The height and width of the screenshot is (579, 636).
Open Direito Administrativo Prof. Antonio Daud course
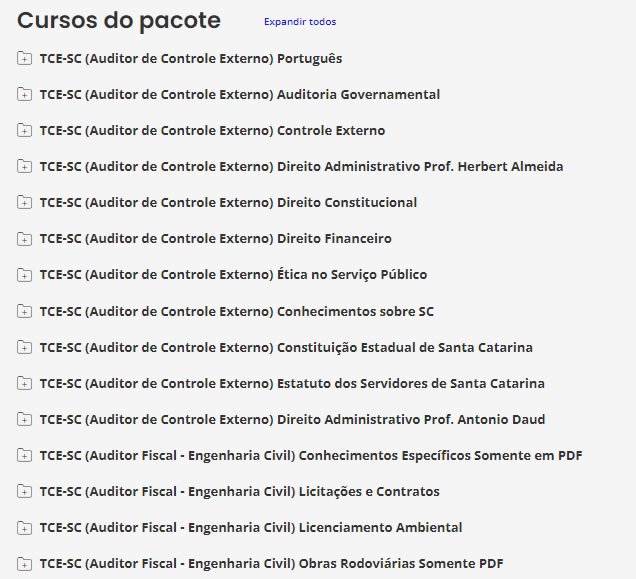(292, 419)
